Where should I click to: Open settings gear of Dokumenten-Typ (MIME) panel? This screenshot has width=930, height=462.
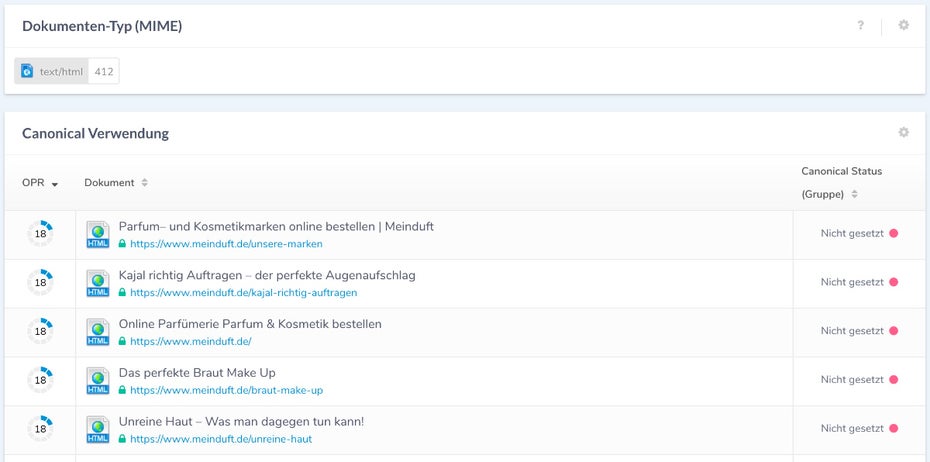pos(903,25)
